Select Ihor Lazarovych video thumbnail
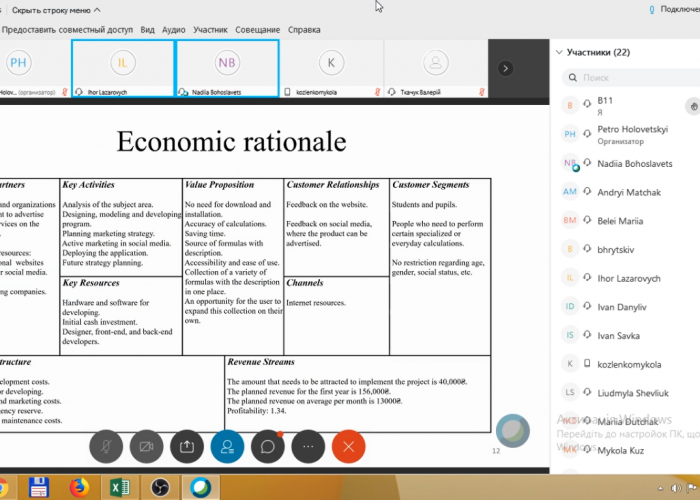This screenshot has width=700, height=500. click(123, 68)
